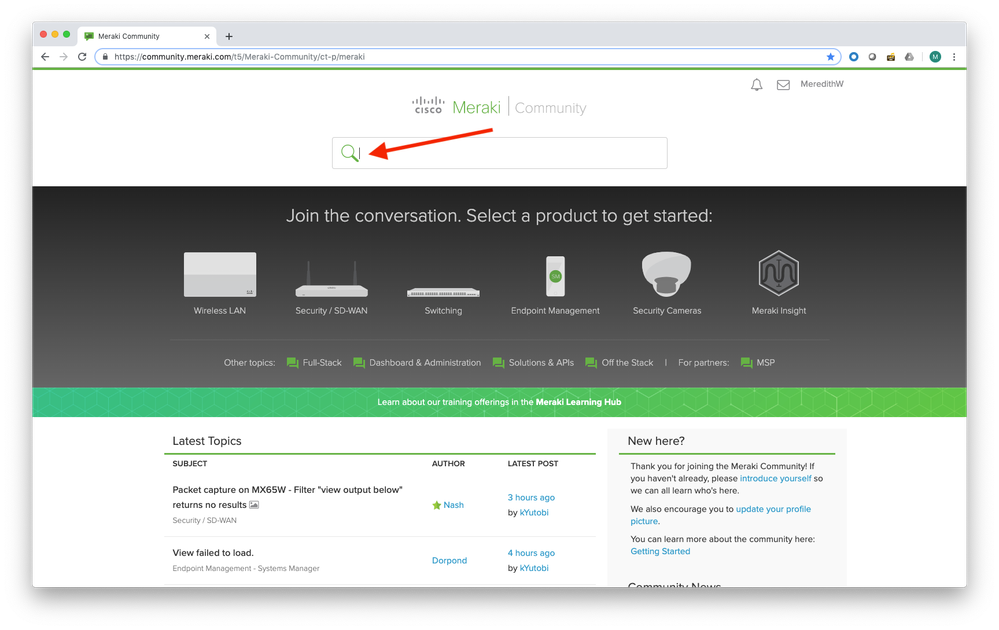Image resolution: width=999 pixels, height=630 pixels.
Task: Open the Meraki Insight product icon
Action: pyautogui.click(x=779, y=273)
